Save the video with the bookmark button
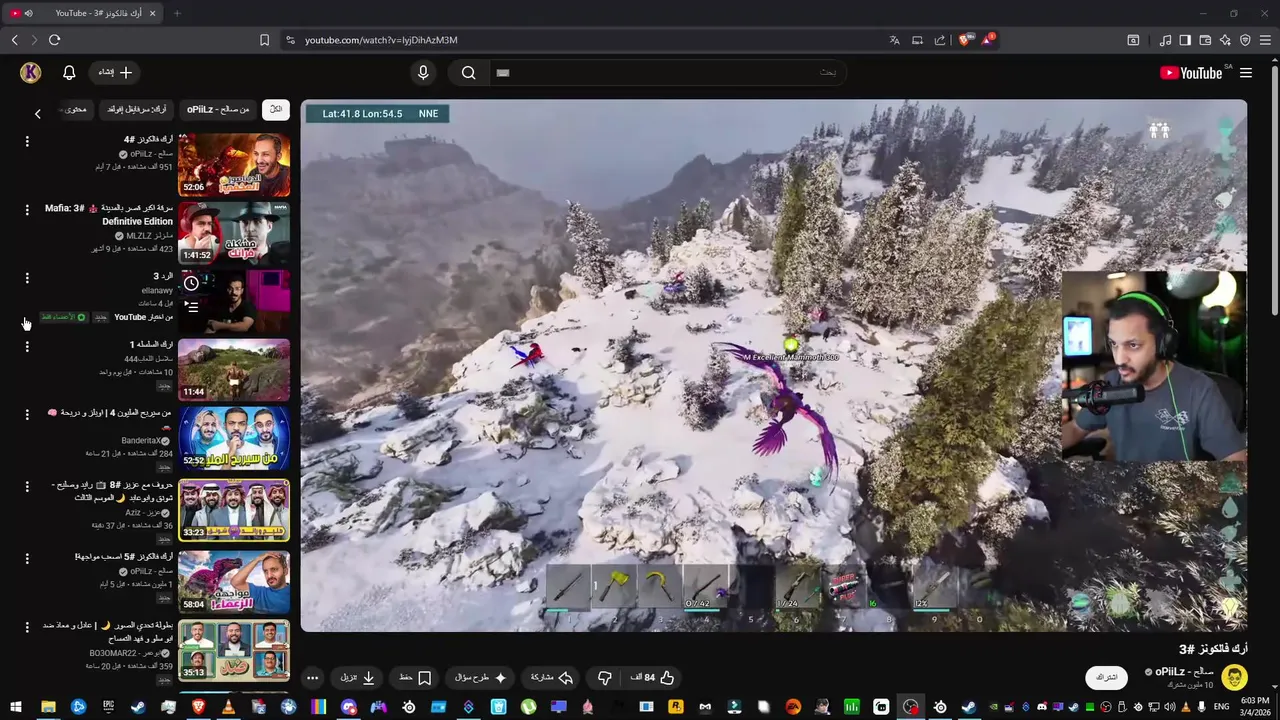Image resolution: width=1280 pixels, height=720 pixels. (415, 678)
